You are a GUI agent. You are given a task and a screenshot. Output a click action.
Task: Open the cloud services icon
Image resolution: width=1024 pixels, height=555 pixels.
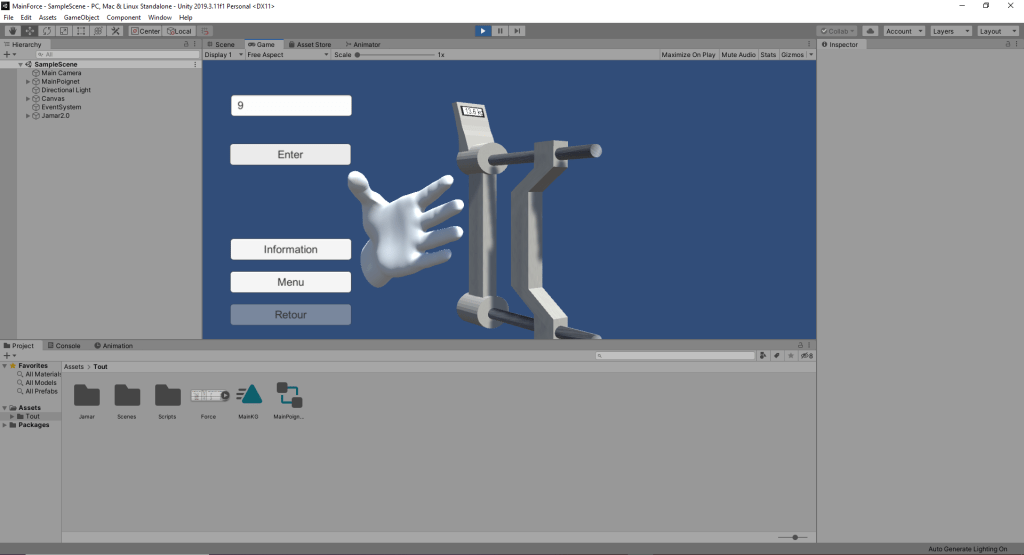(870, 31)
